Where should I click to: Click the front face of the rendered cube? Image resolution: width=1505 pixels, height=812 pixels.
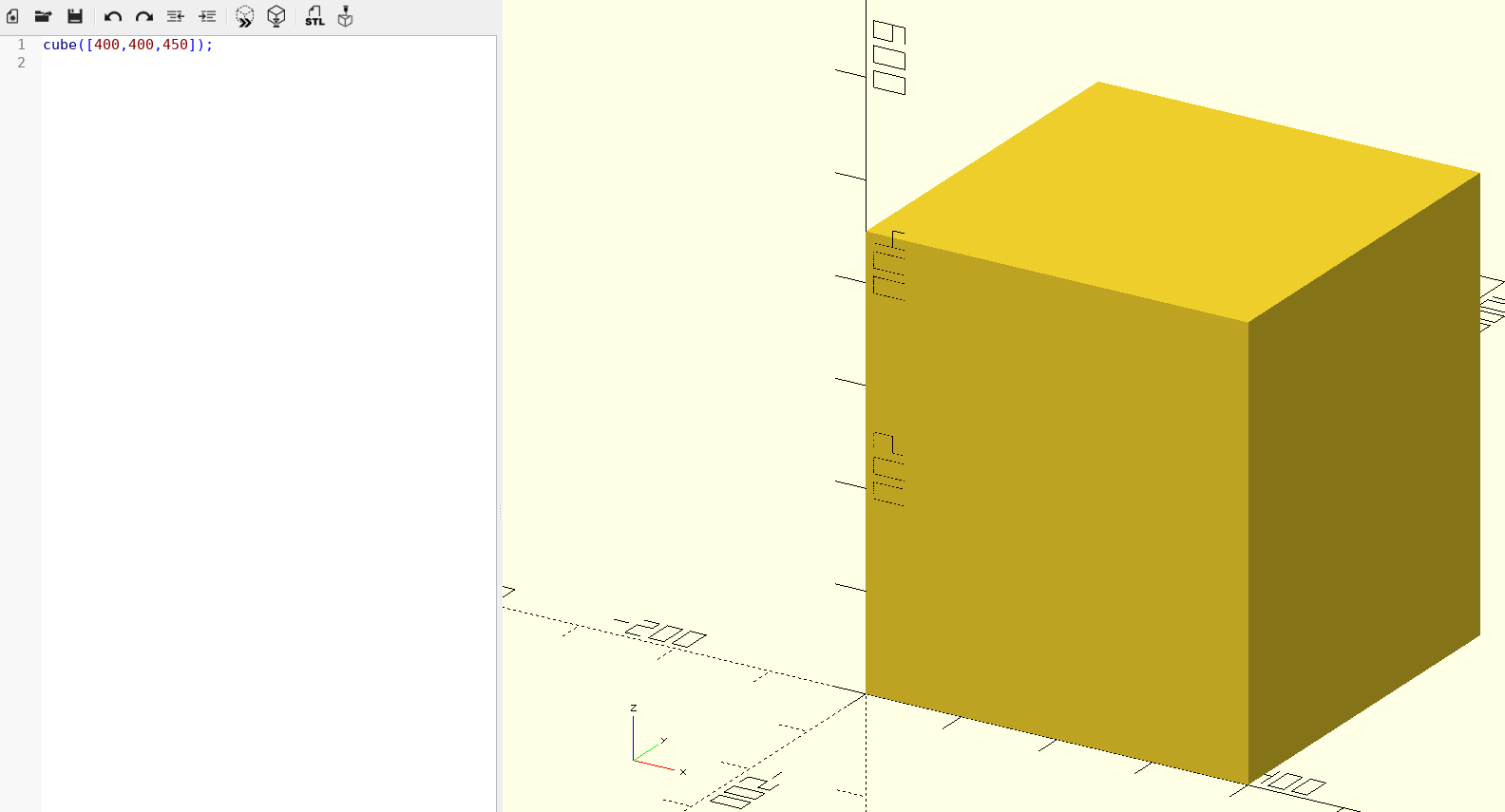[1055, 513]
